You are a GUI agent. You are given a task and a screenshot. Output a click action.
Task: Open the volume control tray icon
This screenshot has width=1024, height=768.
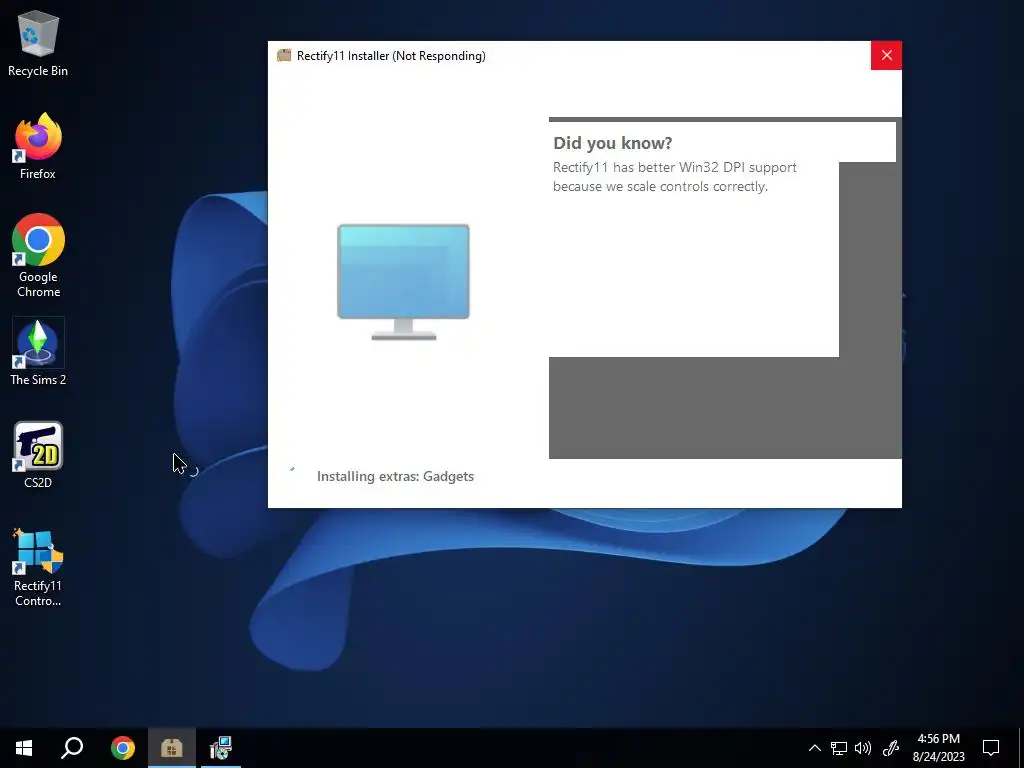point(863,748)
